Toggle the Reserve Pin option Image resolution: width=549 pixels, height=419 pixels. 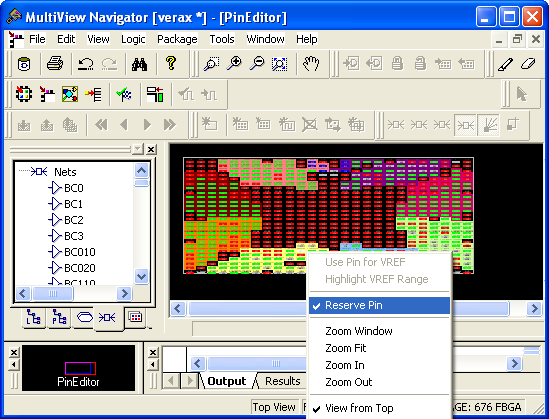(379, 305)
